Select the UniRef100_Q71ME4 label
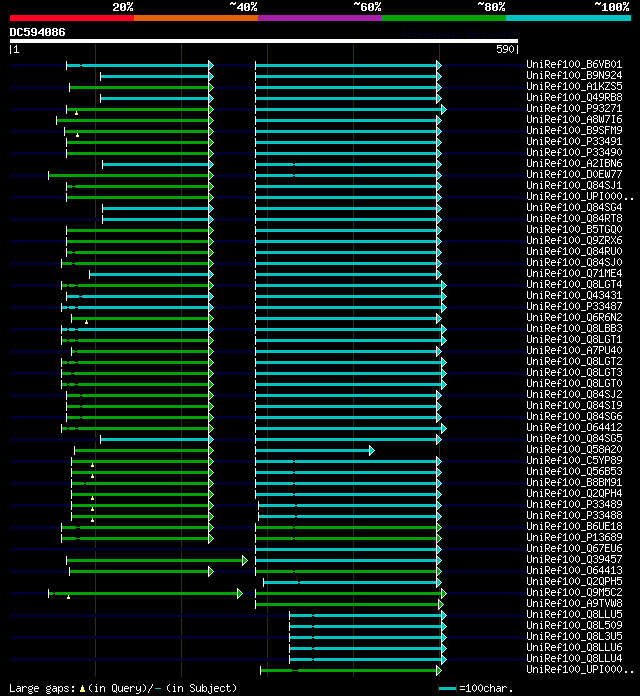The width and height of the screenshot is (640, 696). pyautogui.click(x=574, y=273)
